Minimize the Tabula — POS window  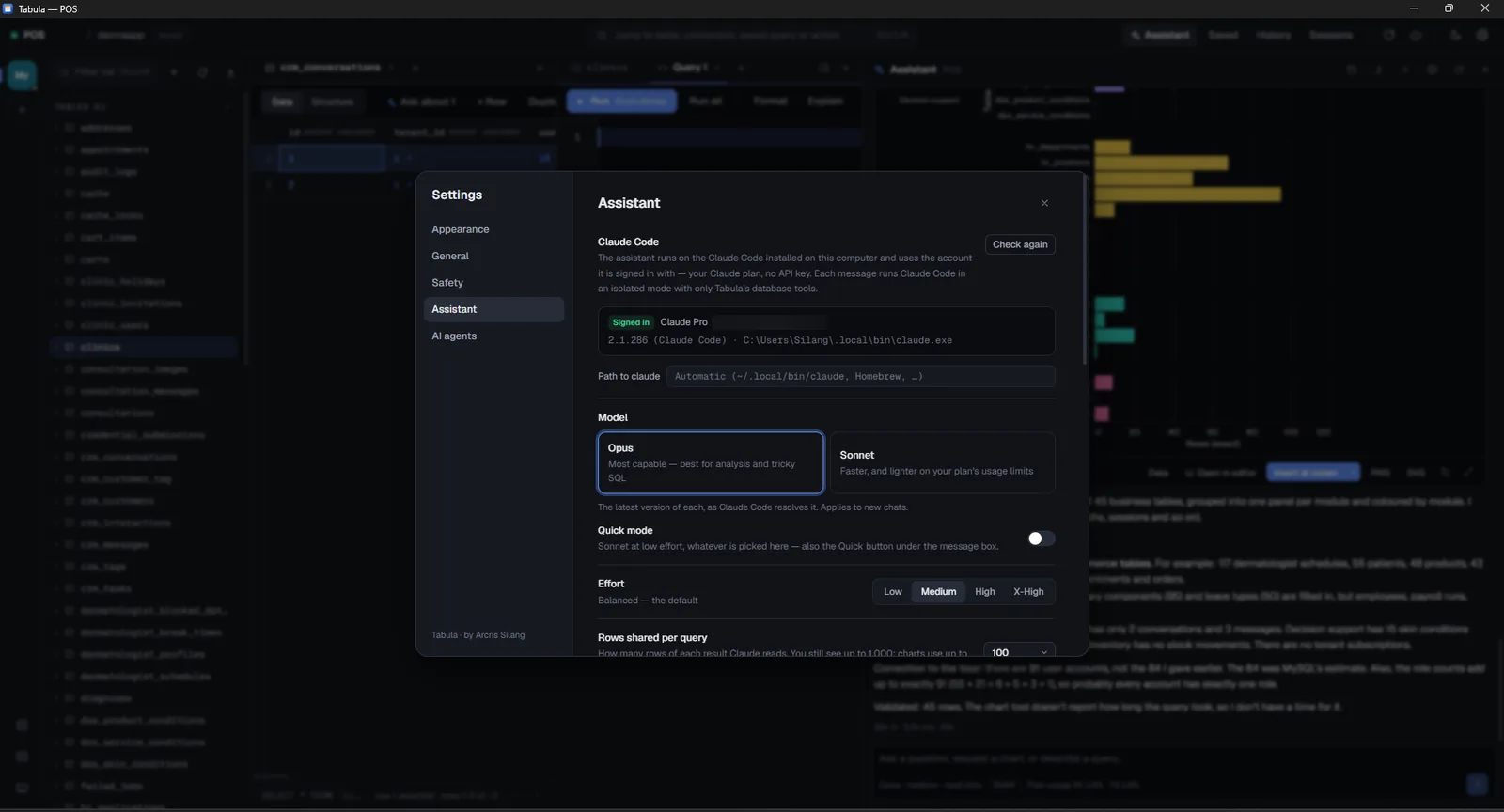coord(1414,8)
